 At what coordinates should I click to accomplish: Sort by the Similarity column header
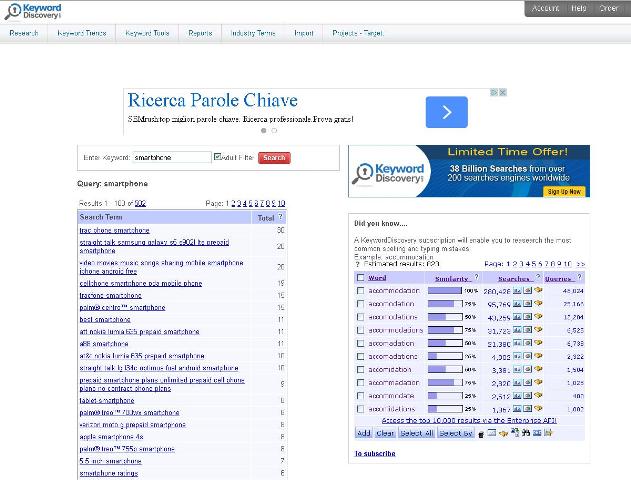tap(452, 278)
